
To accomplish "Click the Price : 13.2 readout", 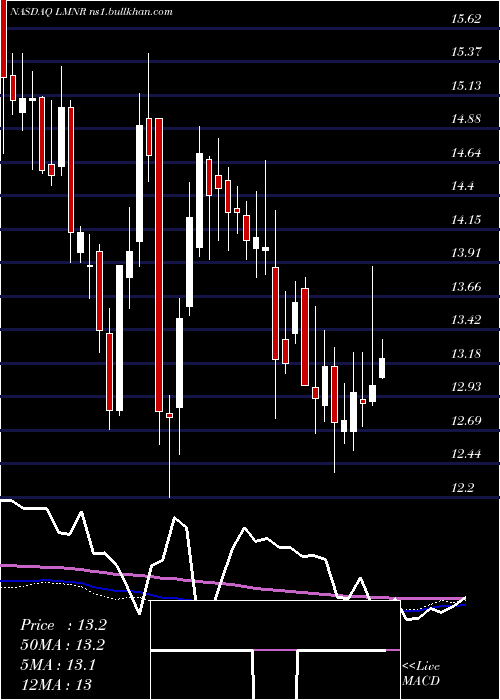I will [63, 625].
